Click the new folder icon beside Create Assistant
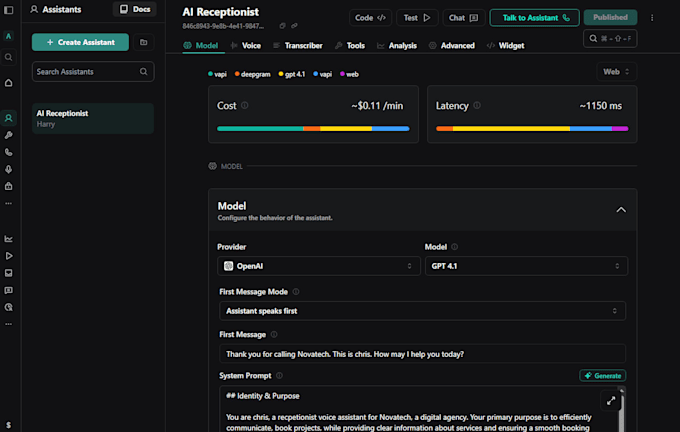This screenshot has width=680, height=432. (x=144, y=42)
